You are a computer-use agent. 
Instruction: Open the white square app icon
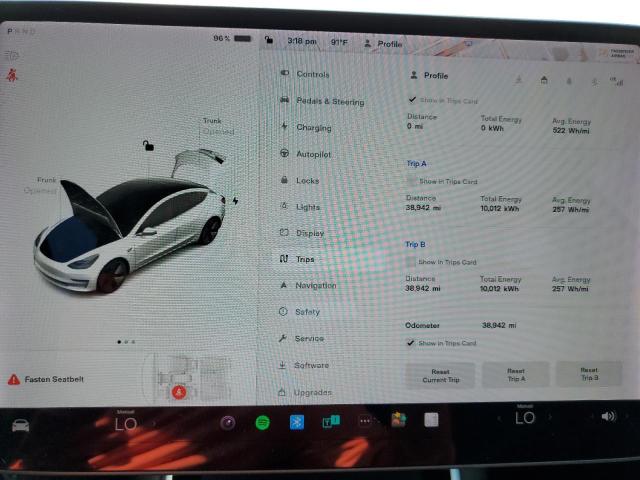coord(431,420)
